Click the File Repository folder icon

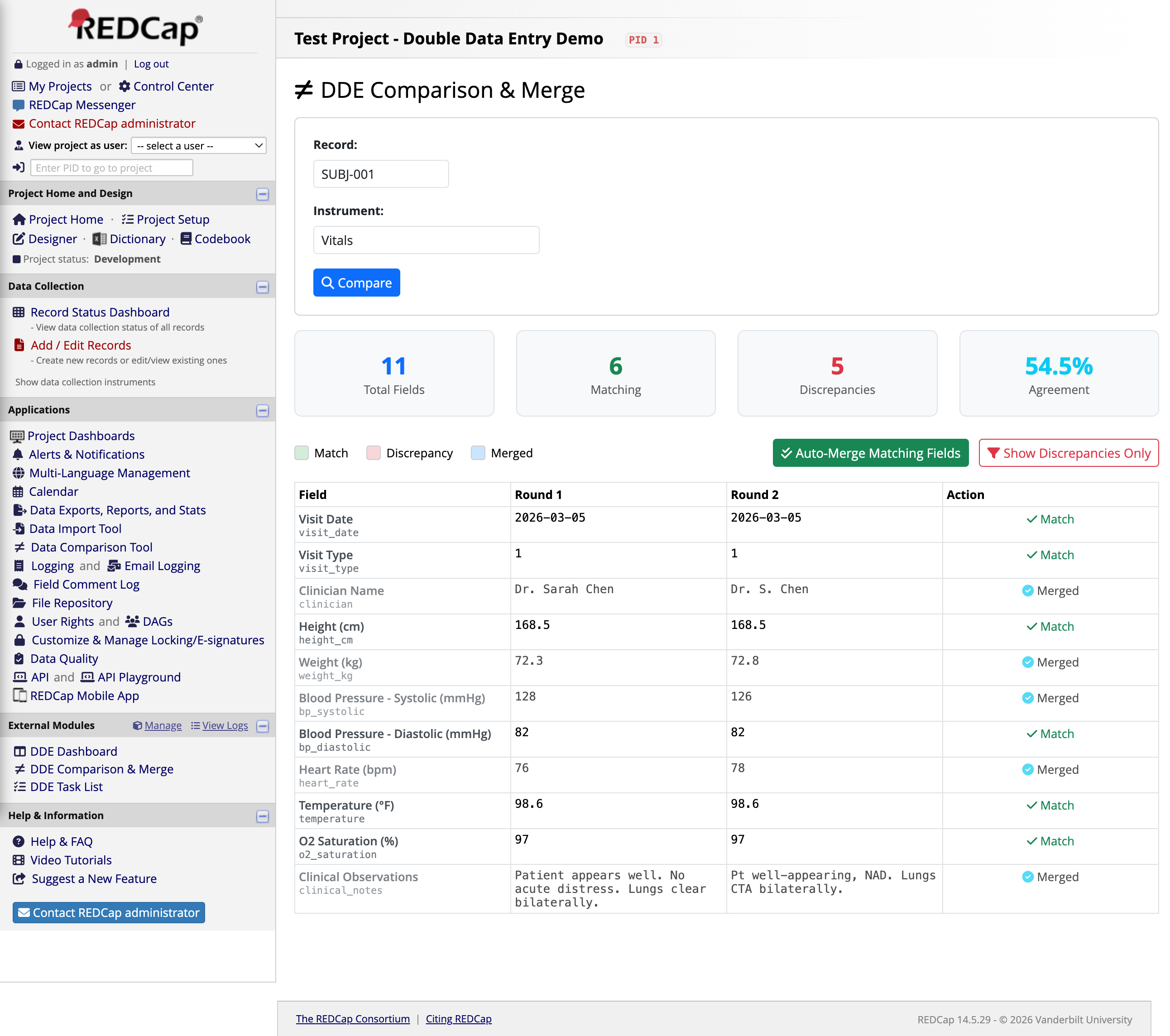click(x=19, y=603)
